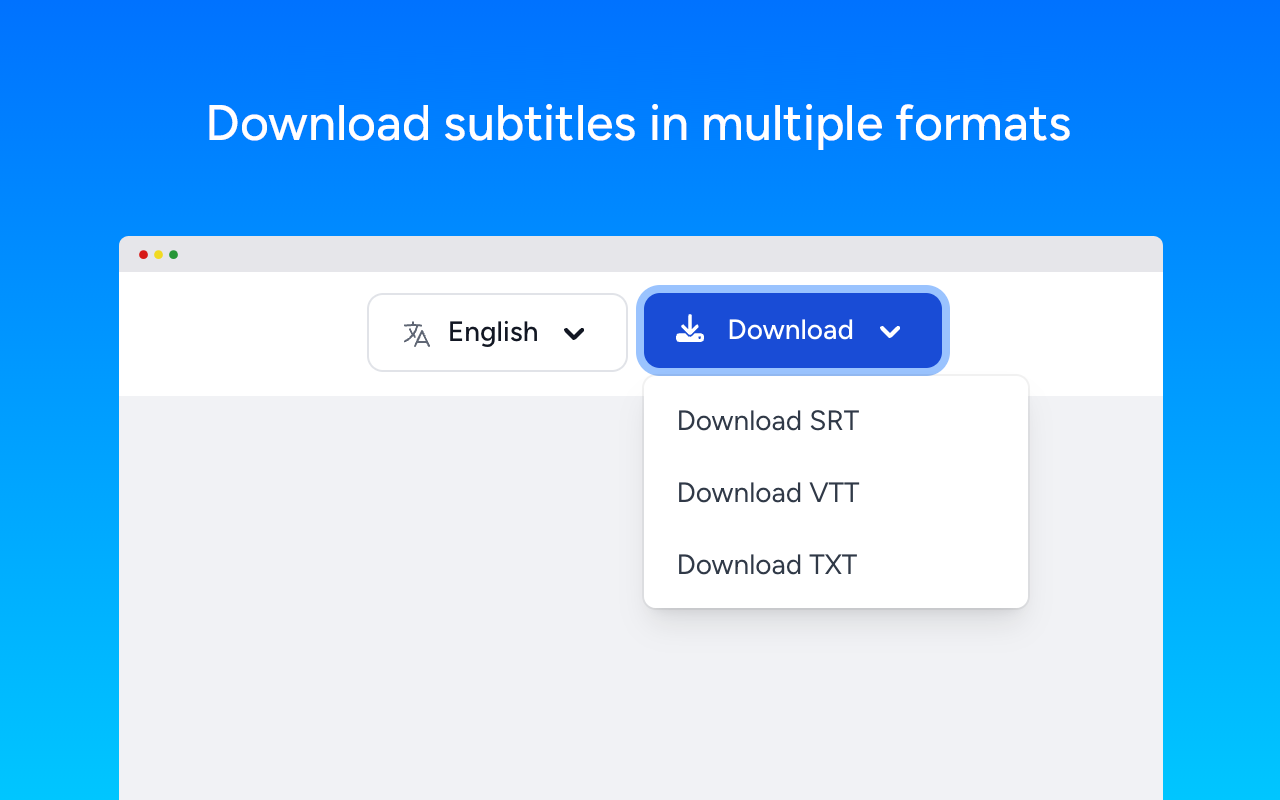Choose Download SRT from the menu
This screenshot has width=1280, height=800.
(767, 421)
